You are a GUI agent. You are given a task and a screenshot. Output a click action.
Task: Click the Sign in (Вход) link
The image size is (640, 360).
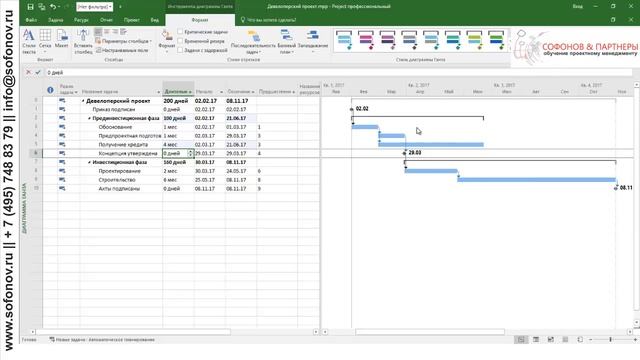point(578,7)
